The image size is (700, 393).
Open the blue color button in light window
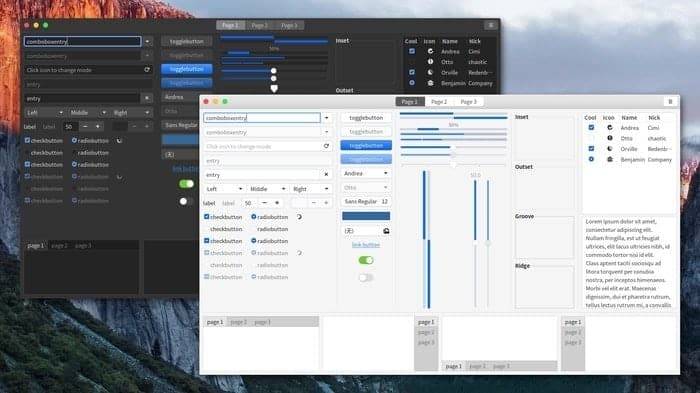click(366, 216)
